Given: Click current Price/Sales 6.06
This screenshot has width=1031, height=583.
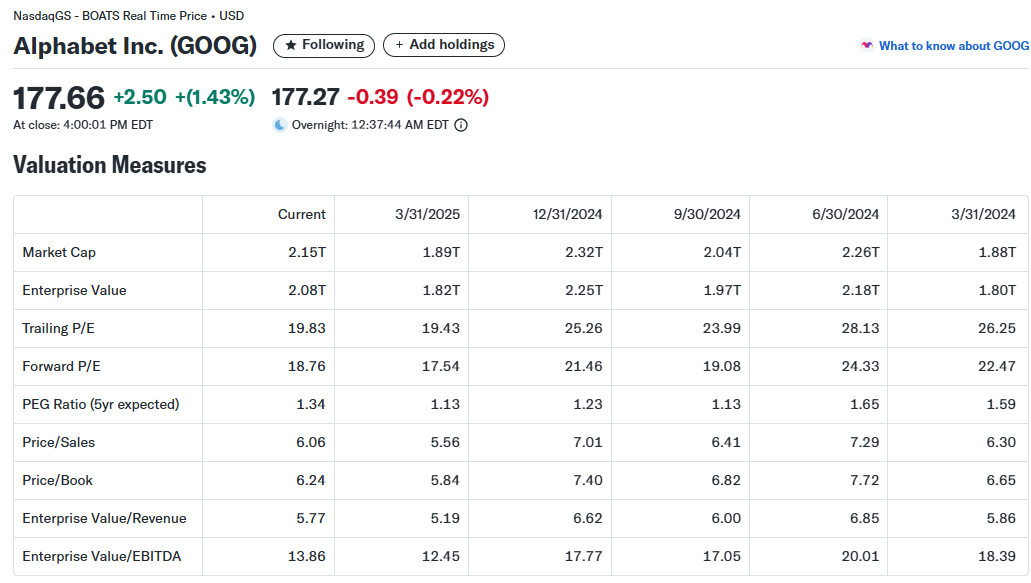Looking at the screenshot, I should tap(310, 442).
